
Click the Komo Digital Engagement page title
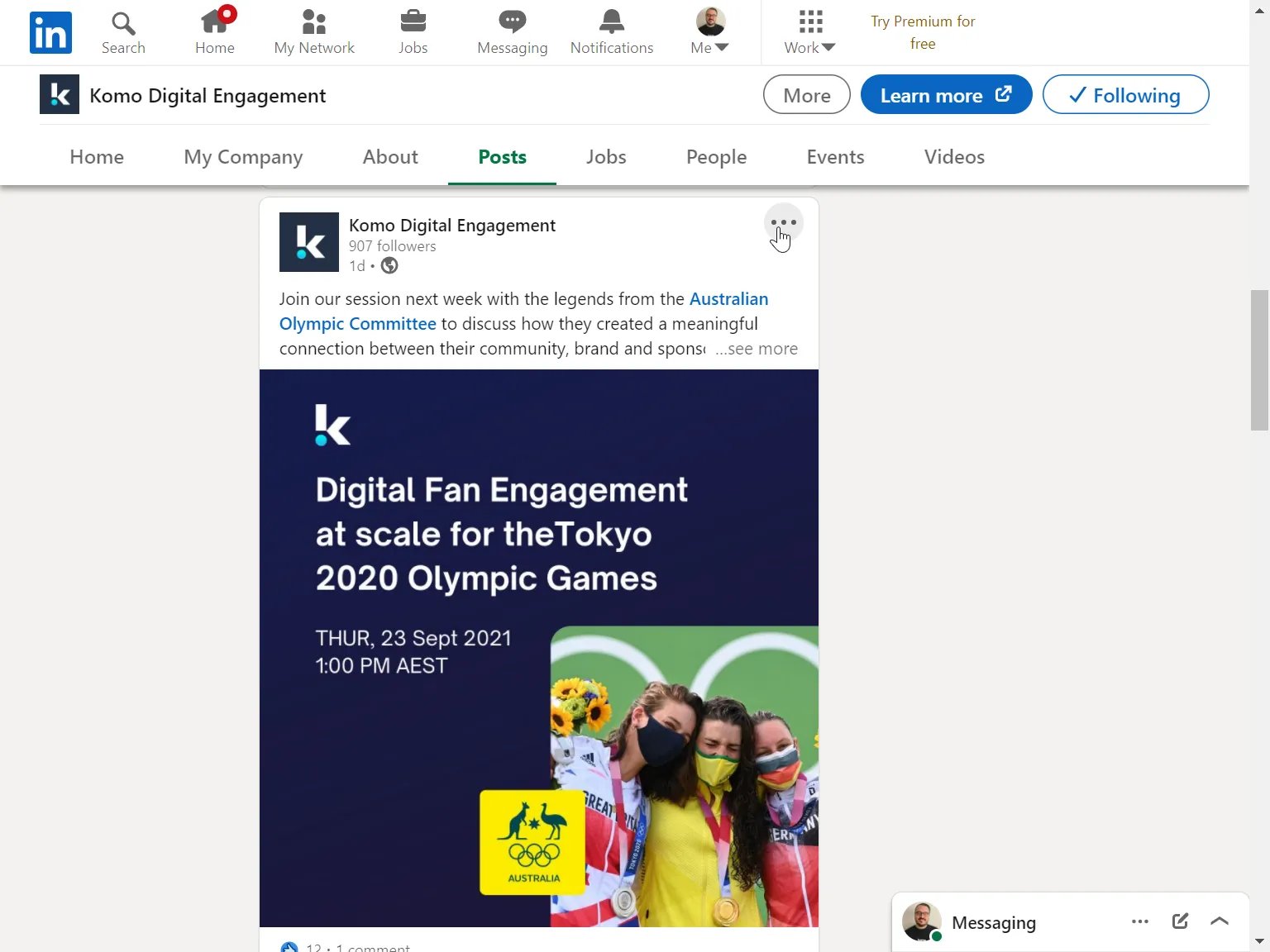(208, 96)
